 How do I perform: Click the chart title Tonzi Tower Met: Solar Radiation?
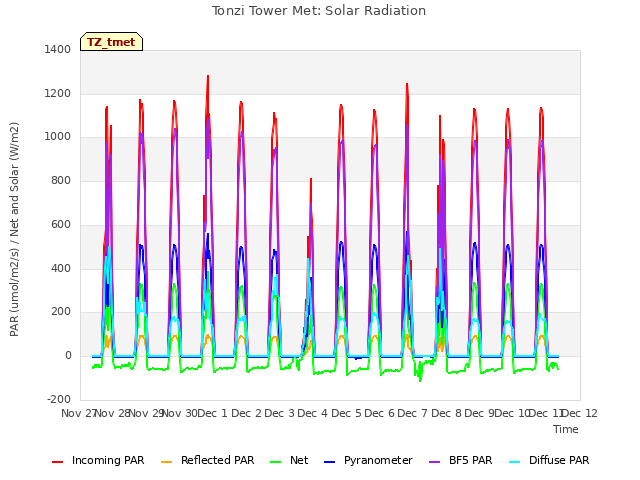(x=319, y=10)
